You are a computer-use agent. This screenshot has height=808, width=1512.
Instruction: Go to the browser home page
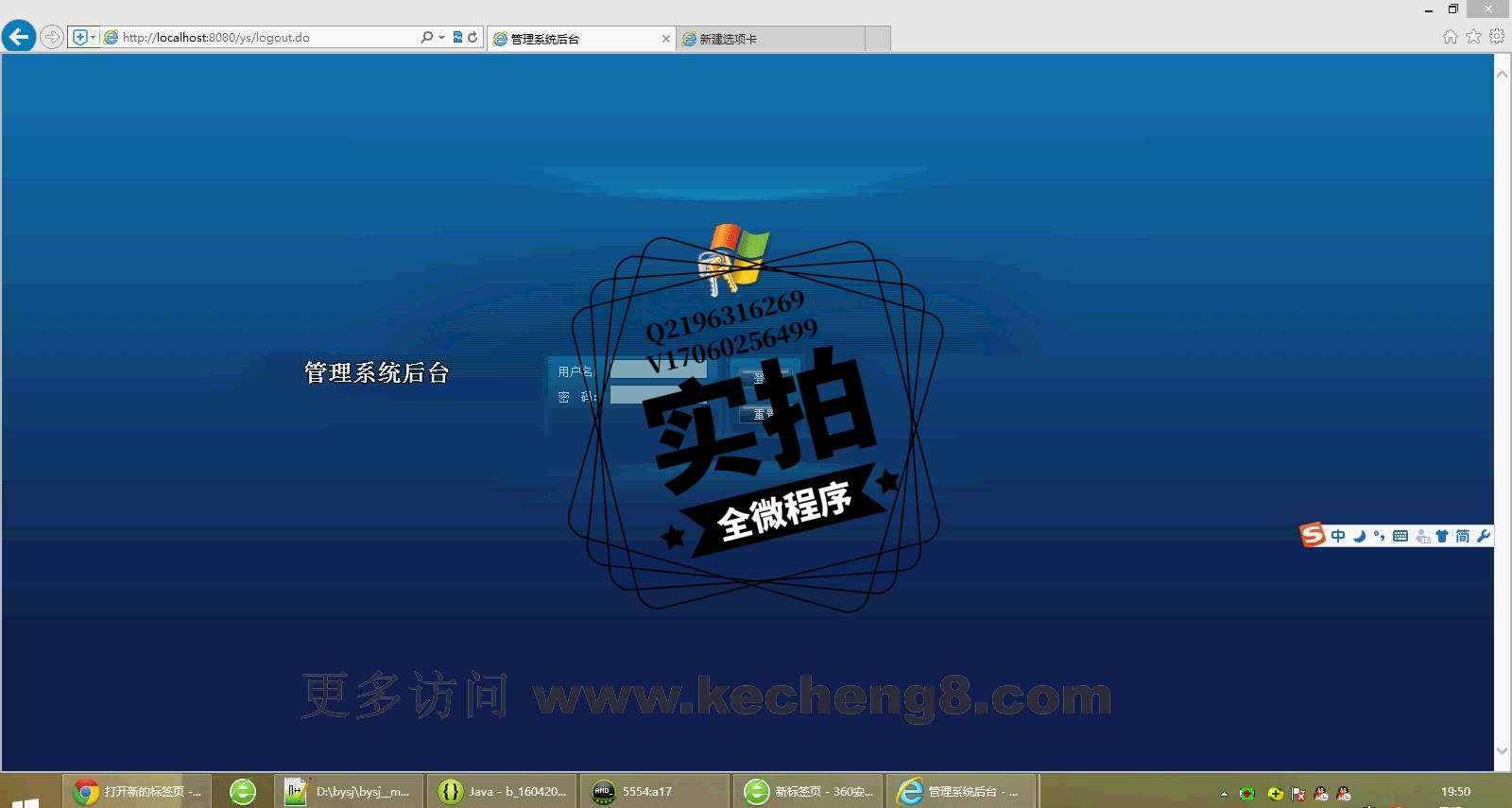pyautogui.click(x=1451, y=36)
